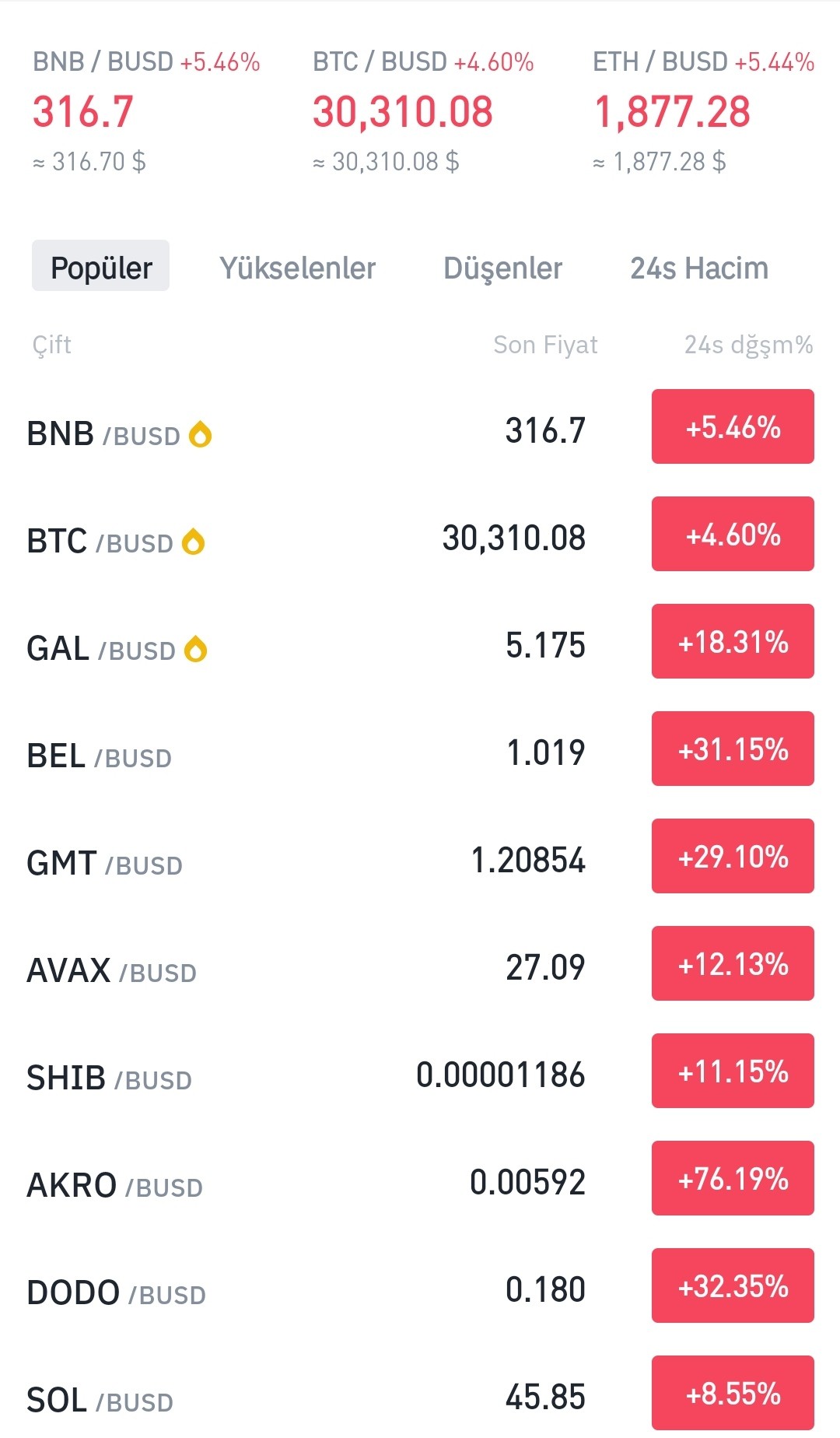Screen dimensions: 840x1438
Task: Open the BNB / BUSD summary card
Action: pyautogui.click(x=146, y=110)
